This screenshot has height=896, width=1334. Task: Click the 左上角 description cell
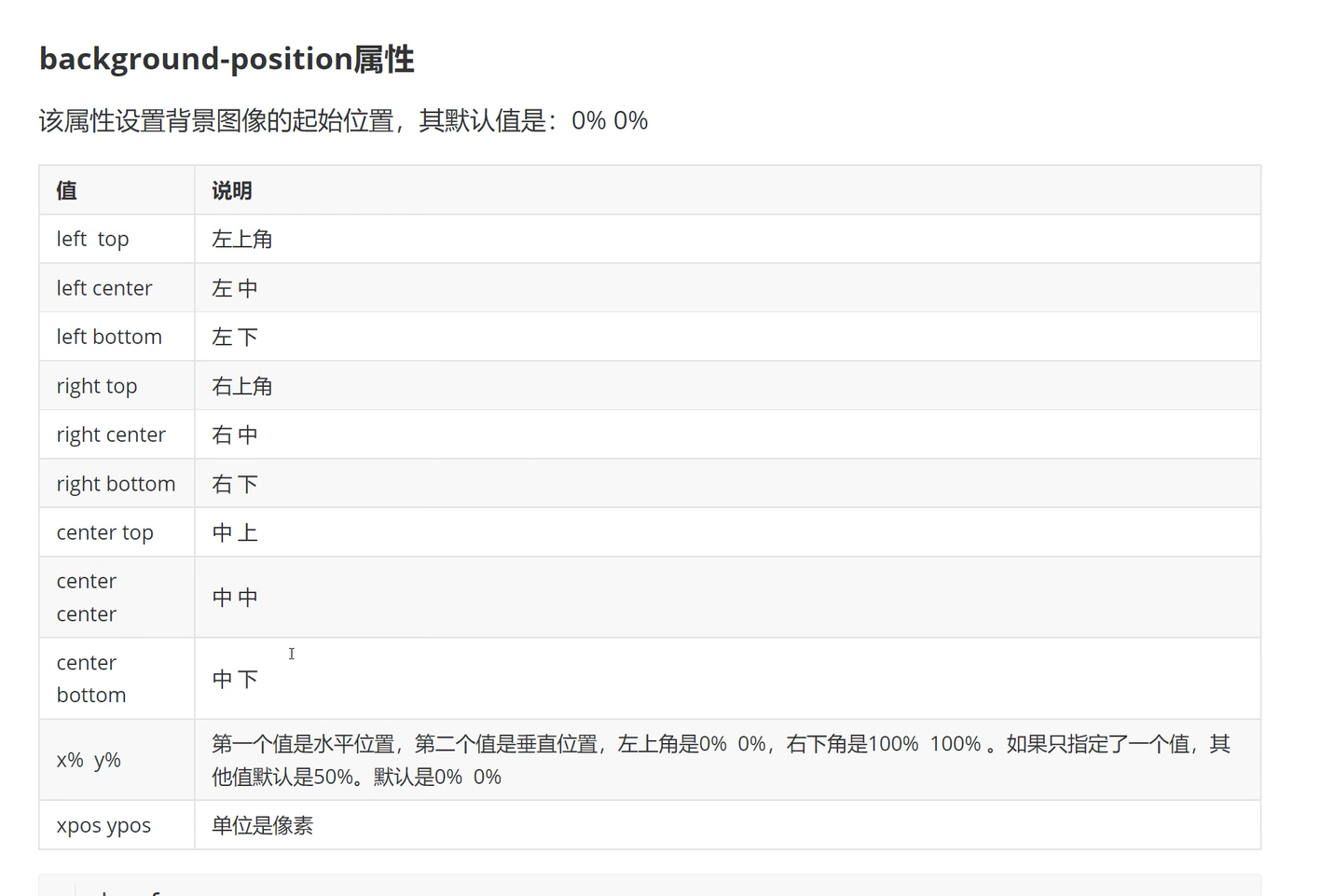coord(242,240)
